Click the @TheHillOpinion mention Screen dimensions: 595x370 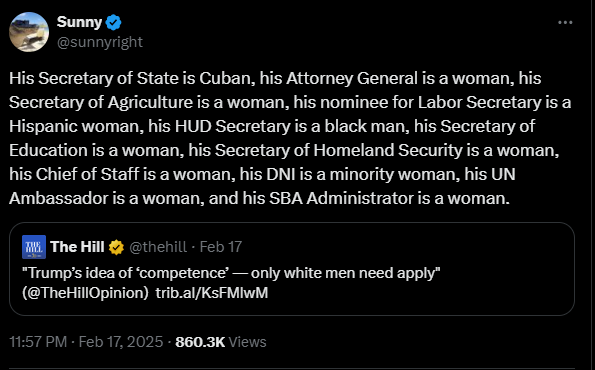click(x=85, y=293)
